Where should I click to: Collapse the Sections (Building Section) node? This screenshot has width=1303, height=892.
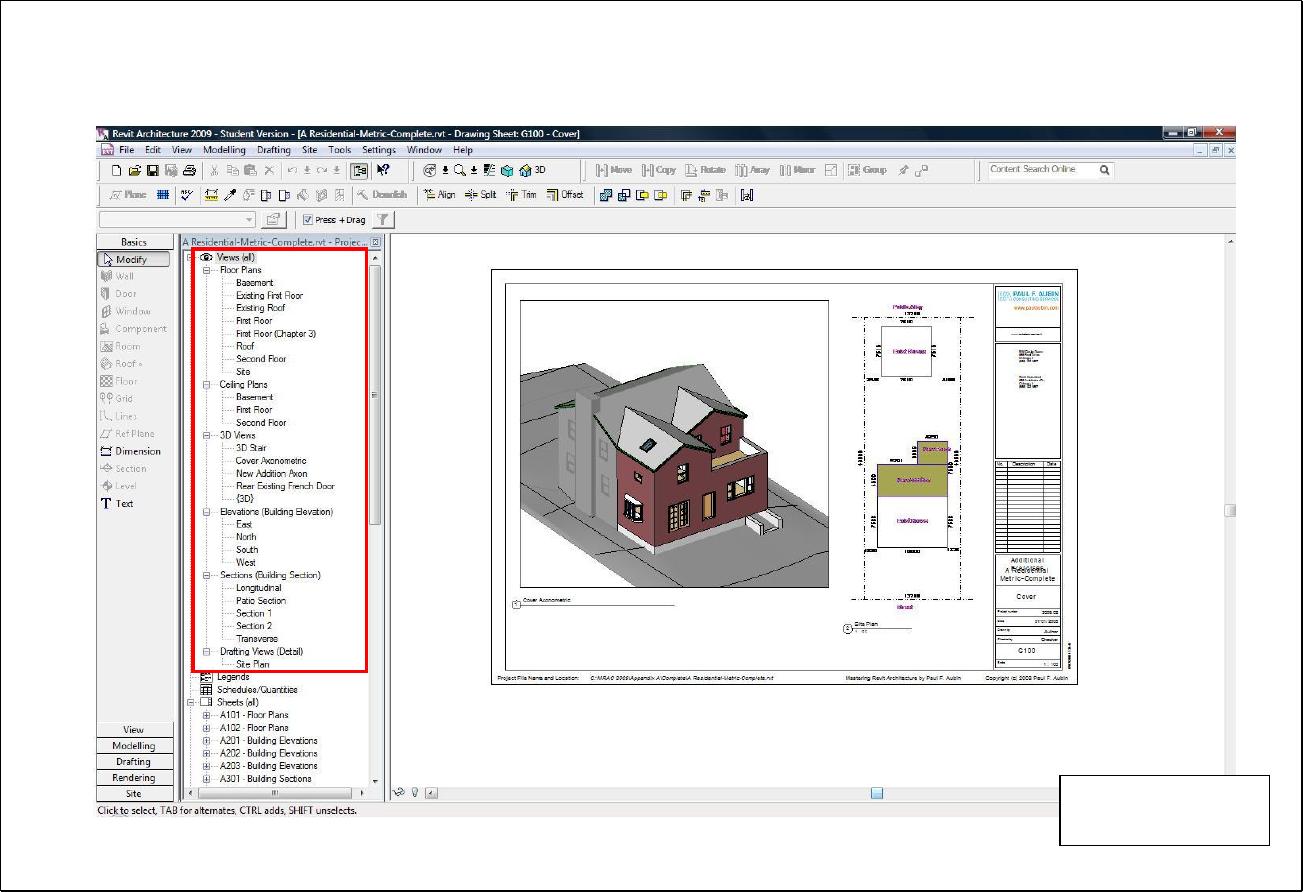[x=207, y=575]
